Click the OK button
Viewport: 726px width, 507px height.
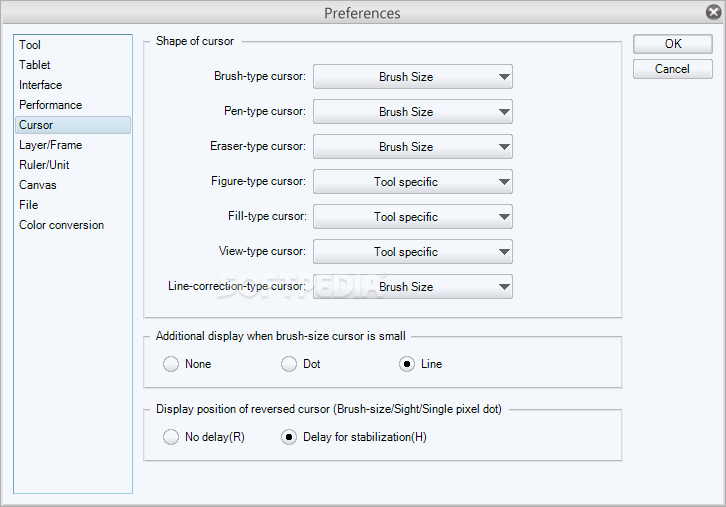(x=673, y=44)
